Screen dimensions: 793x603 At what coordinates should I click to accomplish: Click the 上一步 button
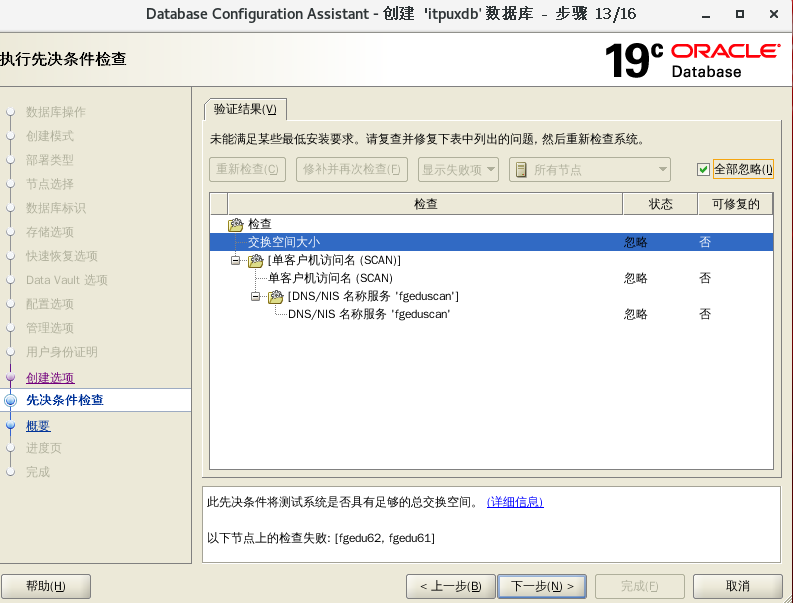point(451,586)
